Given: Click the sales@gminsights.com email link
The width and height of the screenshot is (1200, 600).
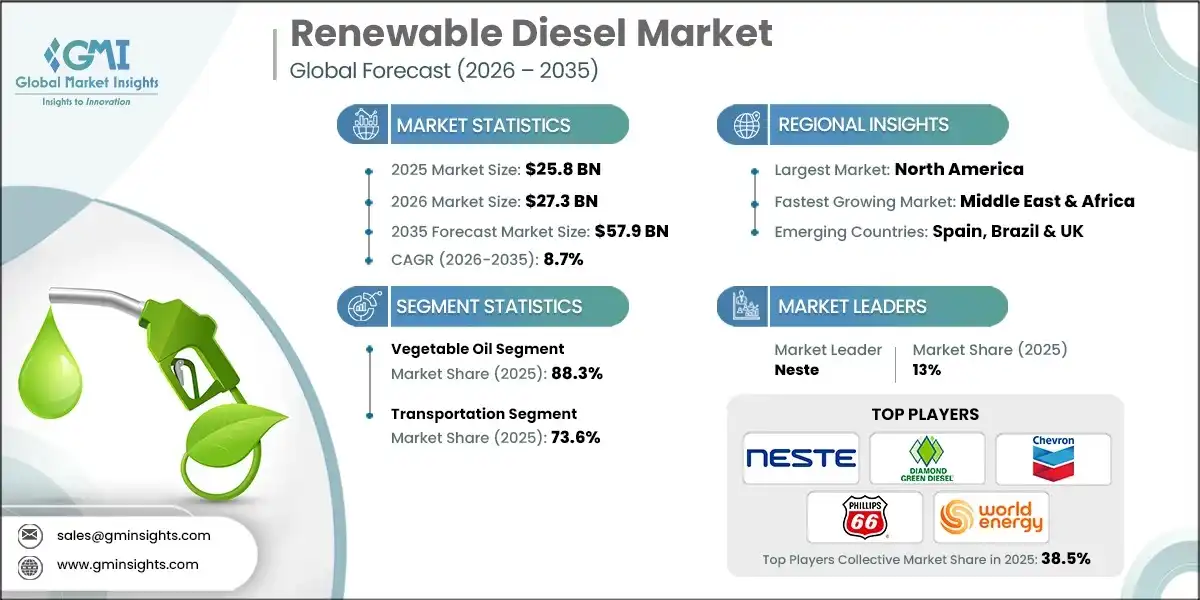Looking at the screenshot, I should 133,535.
